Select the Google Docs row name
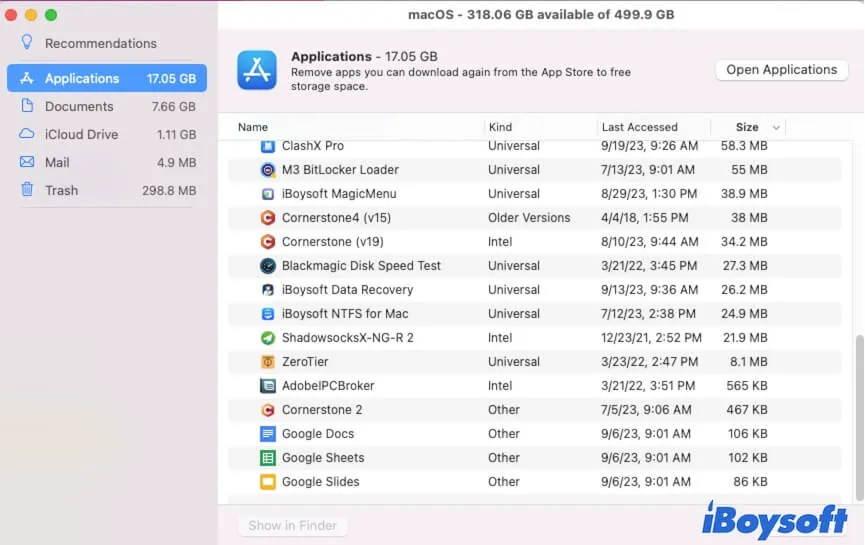This screenshot has width=865, height=545. point(318,434)
